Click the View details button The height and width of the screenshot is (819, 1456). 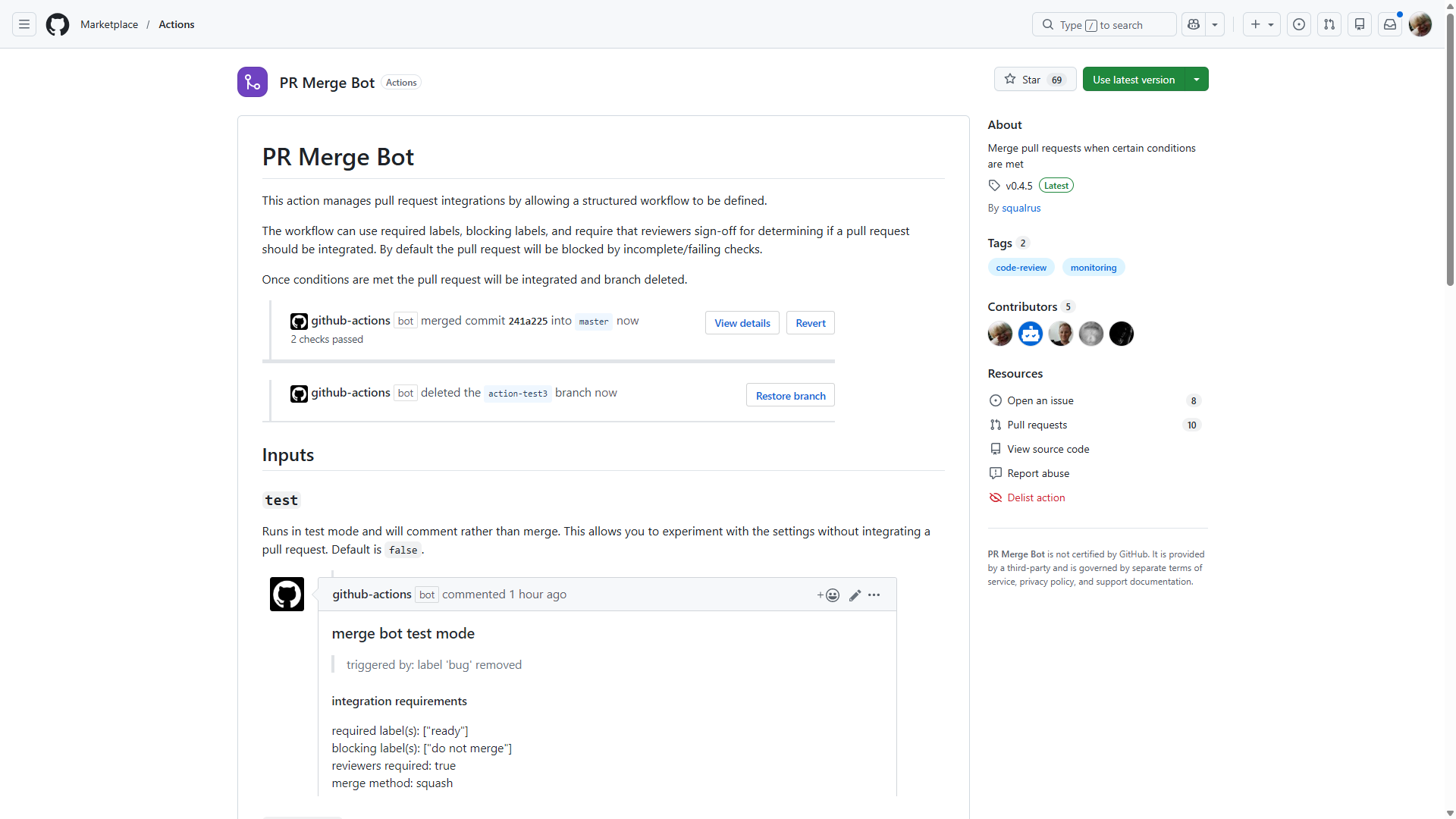[742, 323]
